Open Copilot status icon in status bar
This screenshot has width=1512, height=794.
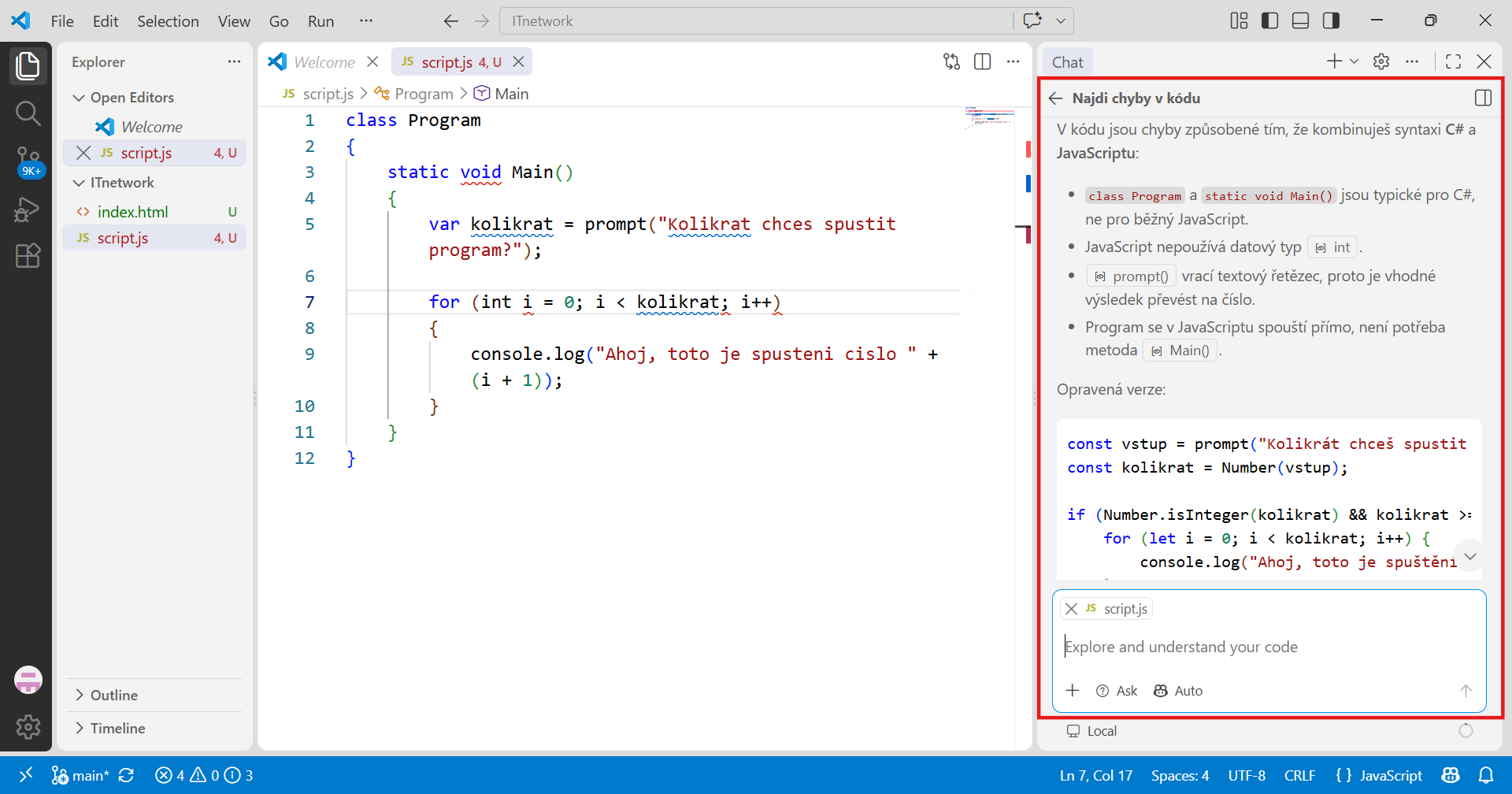pos(1451,775)
